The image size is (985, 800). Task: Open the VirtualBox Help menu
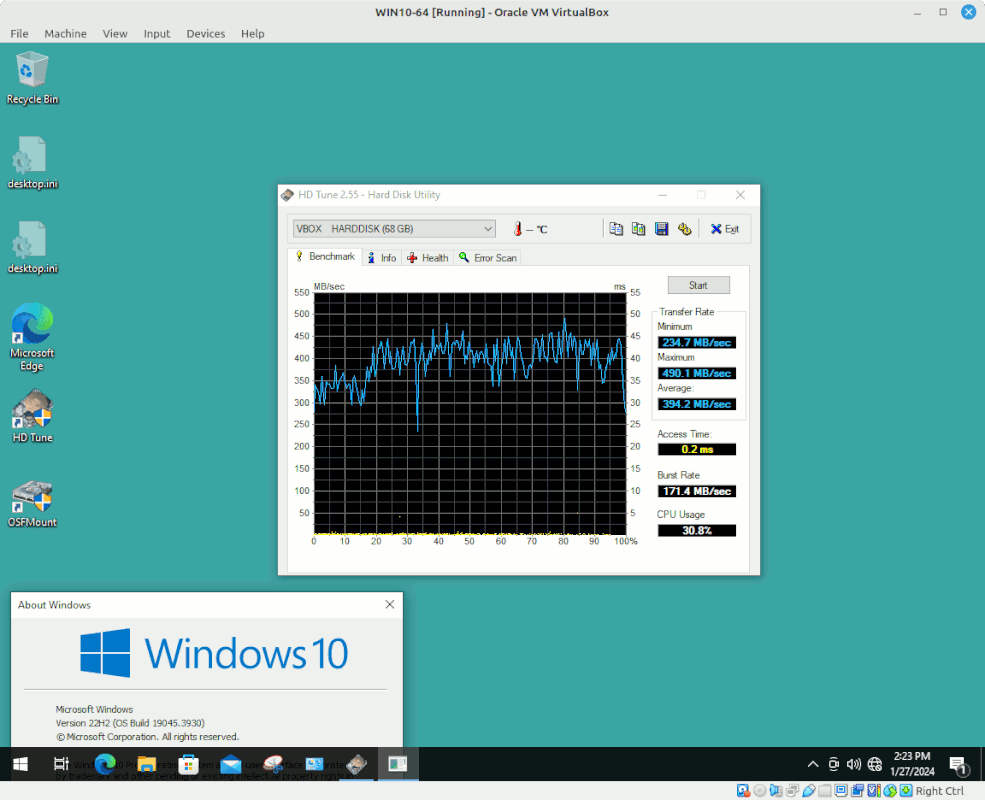click(x=253, y=33)
